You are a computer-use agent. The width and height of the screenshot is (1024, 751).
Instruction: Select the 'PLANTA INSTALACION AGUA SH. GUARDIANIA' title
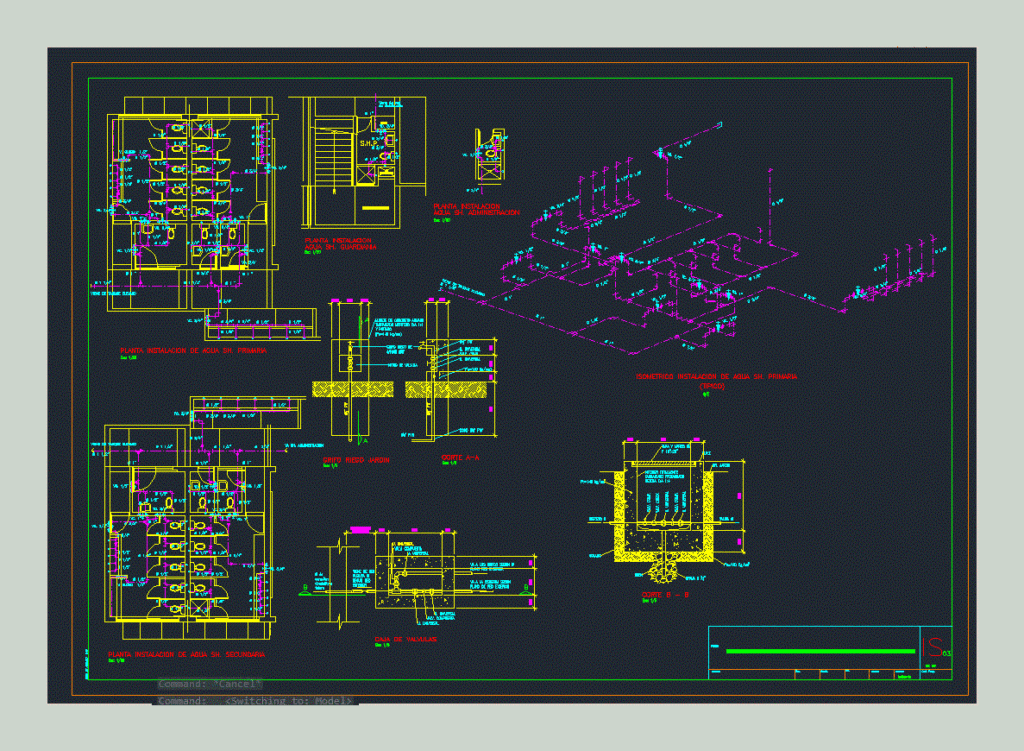click(x=340, y=244)
